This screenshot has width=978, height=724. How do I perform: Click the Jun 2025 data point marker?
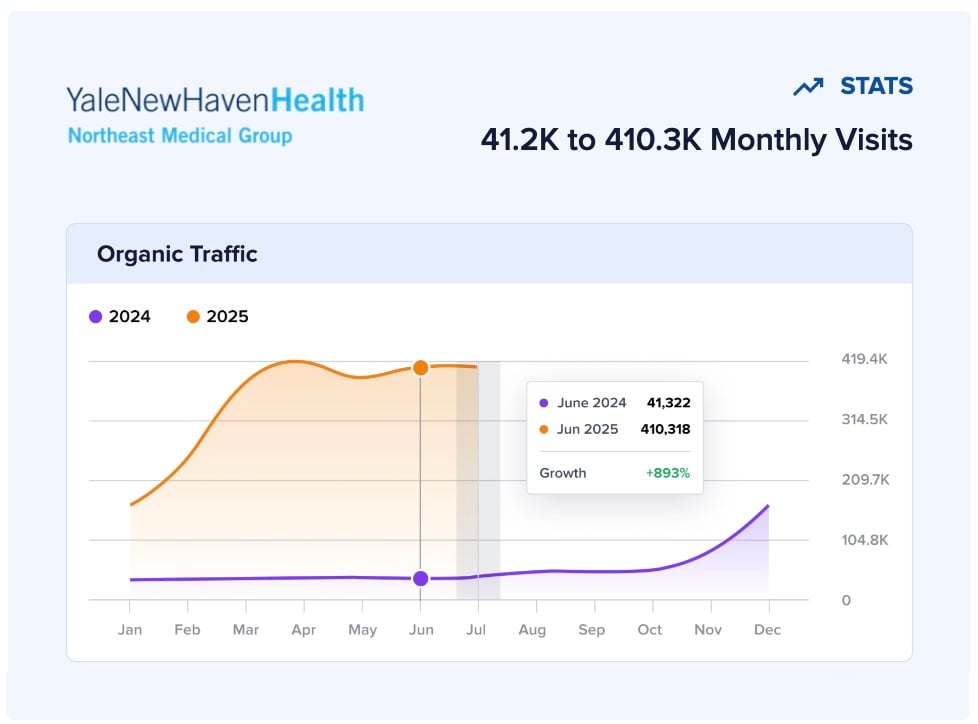420,368
